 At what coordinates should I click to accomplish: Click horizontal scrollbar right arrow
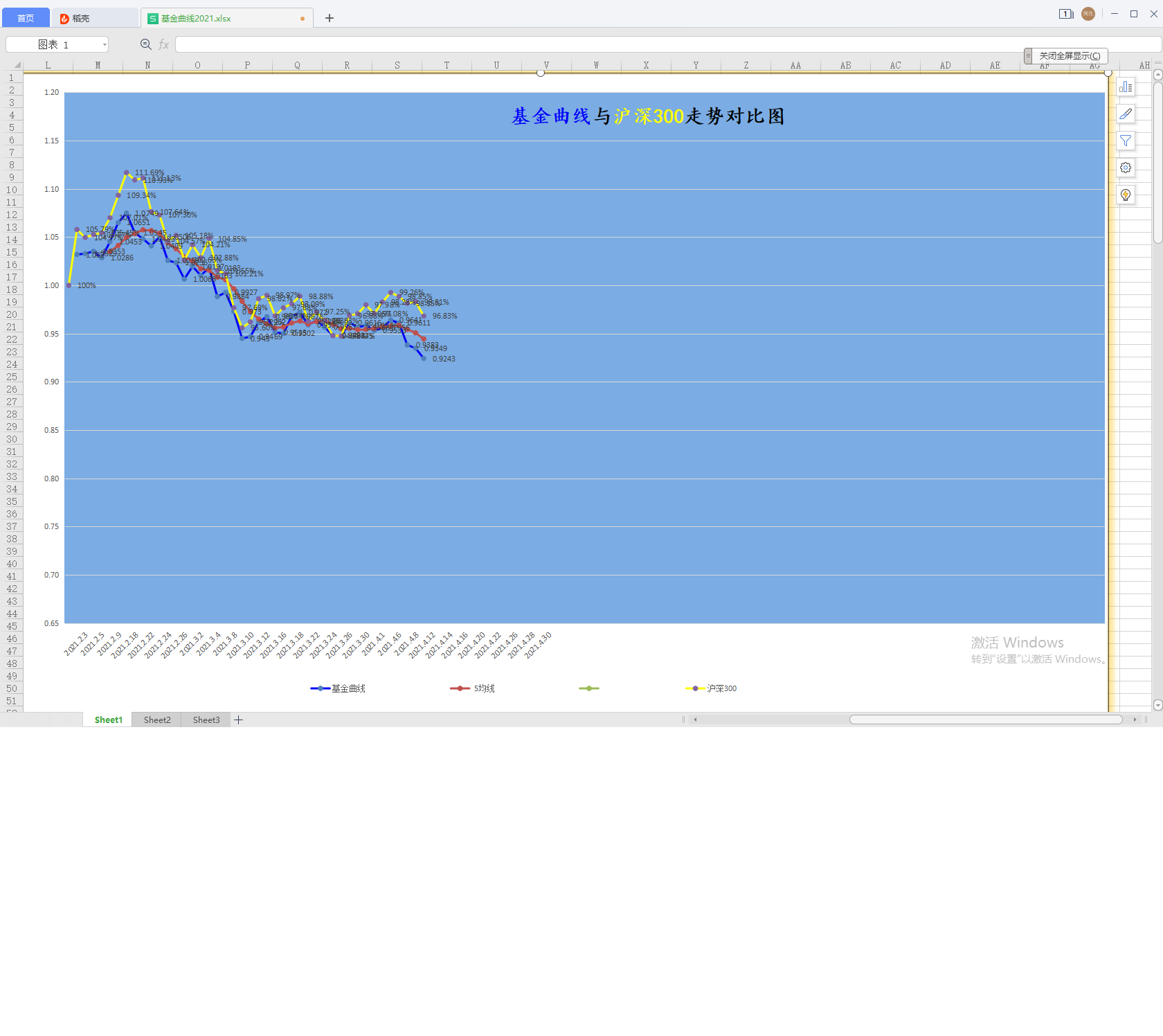pos(1135,720)
